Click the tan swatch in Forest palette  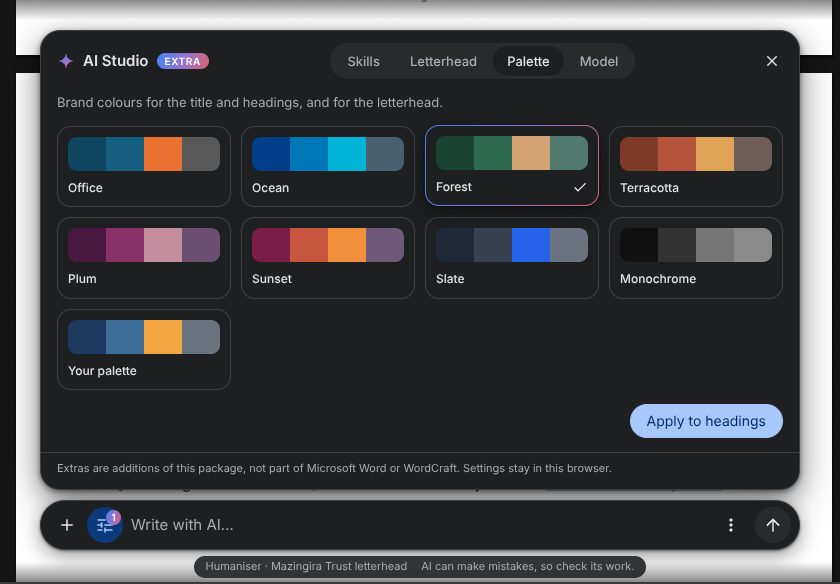pyautogui.click(x=531, y=153)
